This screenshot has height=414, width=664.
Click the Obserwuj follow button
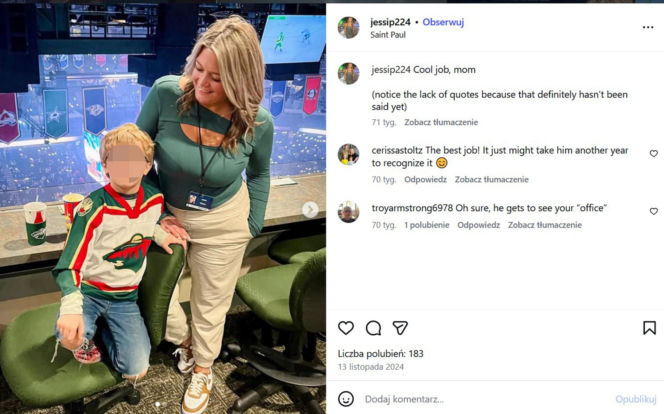(x=443, y=22)
